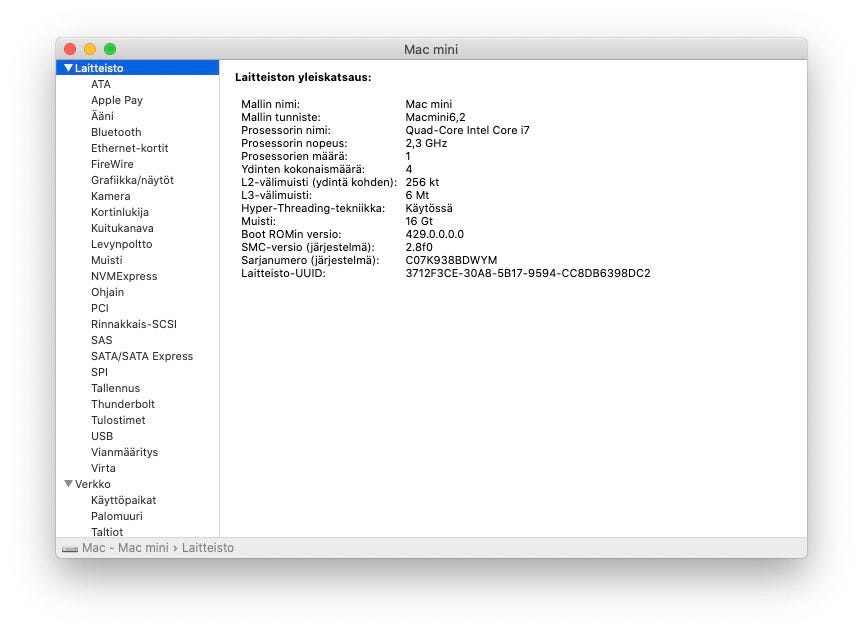Open Taltiot entry in sidebar
The height and width of the screenshot is (632, 863).
tap(107, 532)
